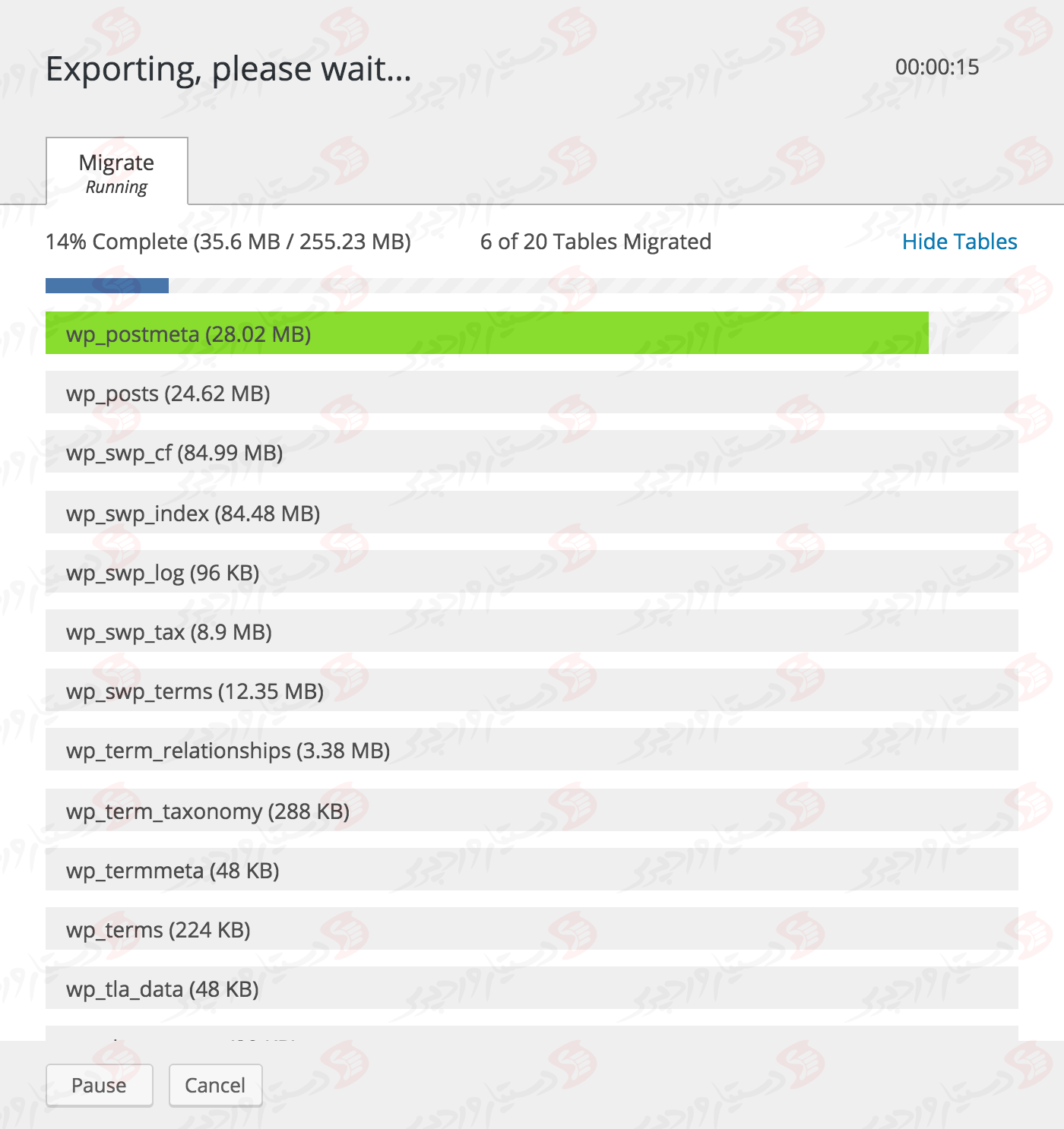This screenshot has height=1129, width=1064.
Task: Cancel the running migration
Action: (x=215, y=1085)
